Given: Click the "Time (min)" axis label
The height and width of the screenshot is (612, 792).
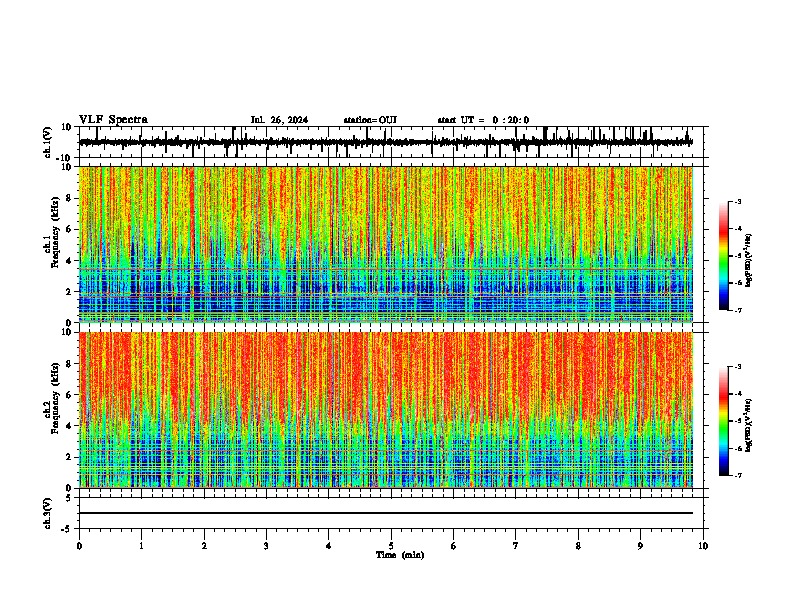Looking at the screenshot, I should click(x=400, y=555).
